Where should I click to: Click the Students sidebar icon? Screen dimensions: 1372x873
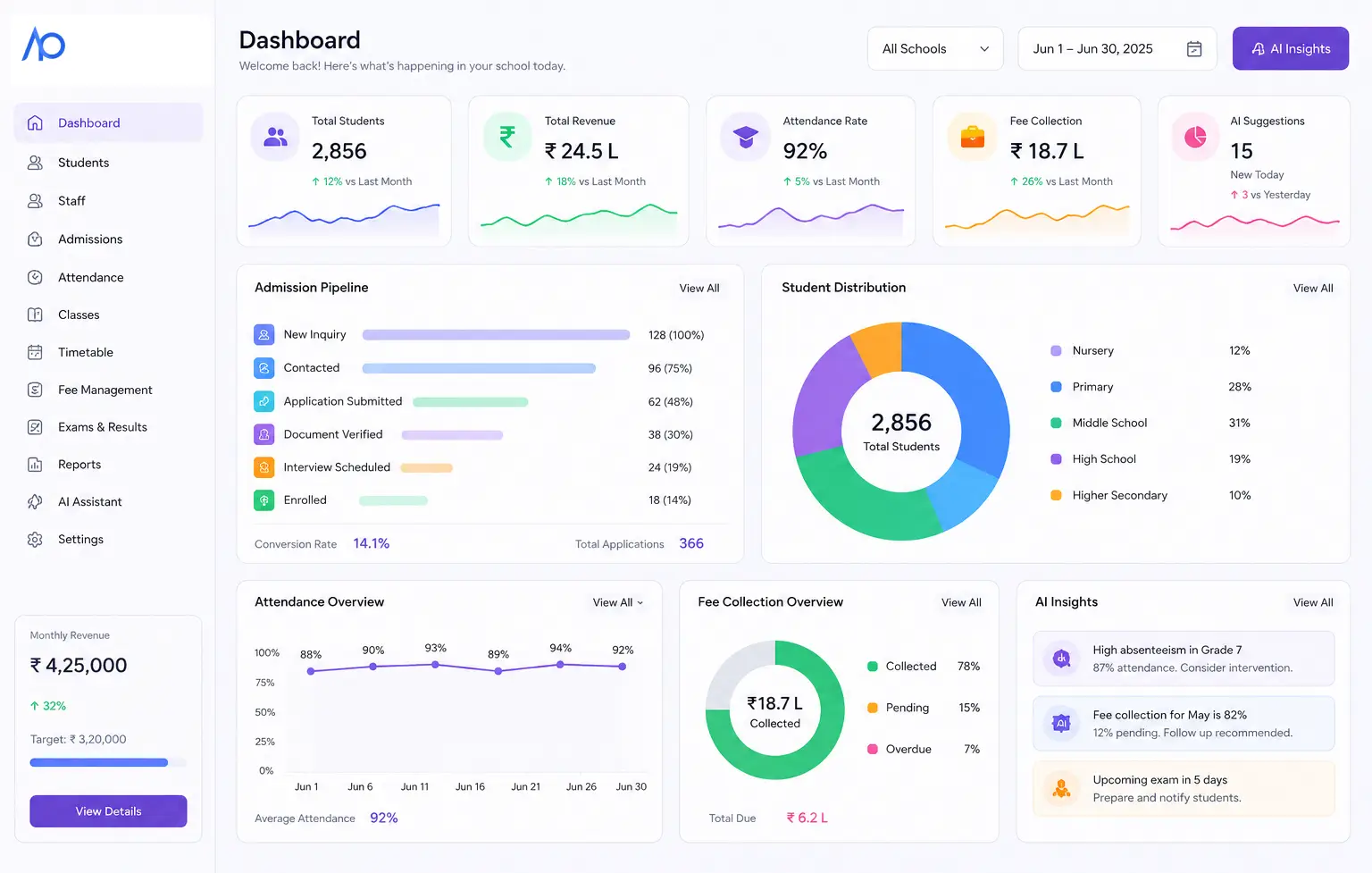(35, 163)
